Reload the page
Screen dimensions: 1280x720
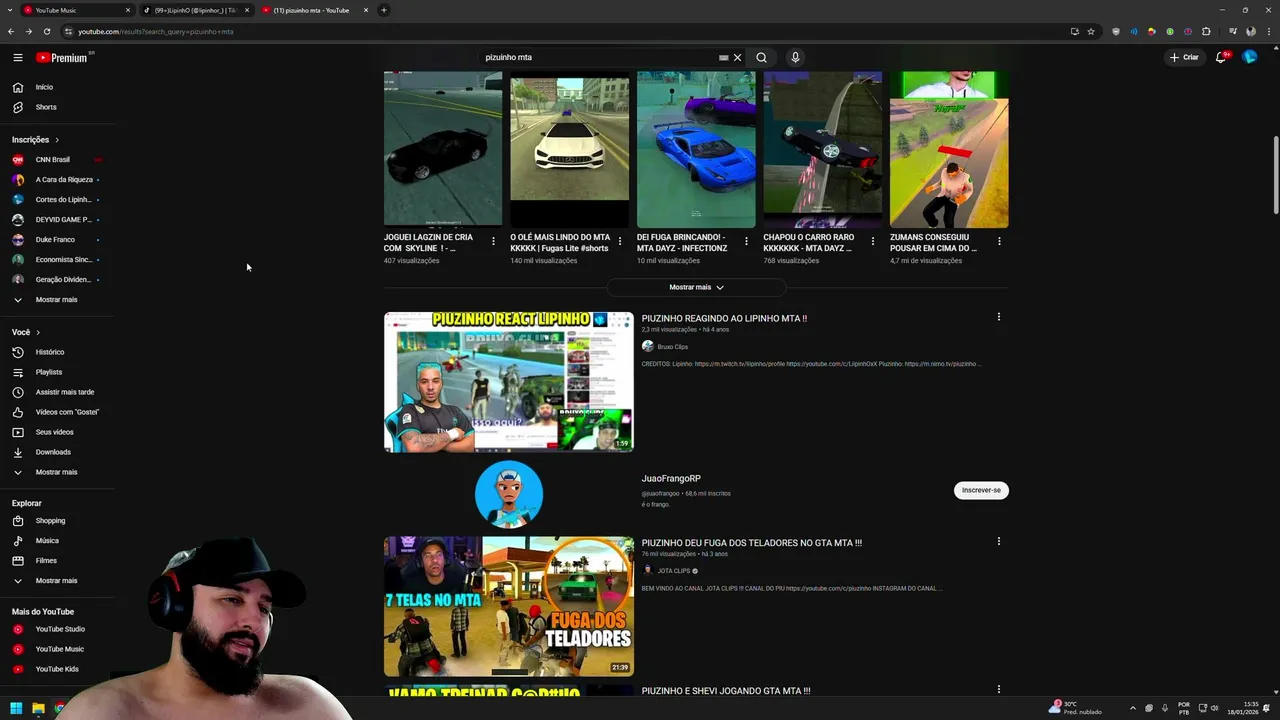pos(47,31)
